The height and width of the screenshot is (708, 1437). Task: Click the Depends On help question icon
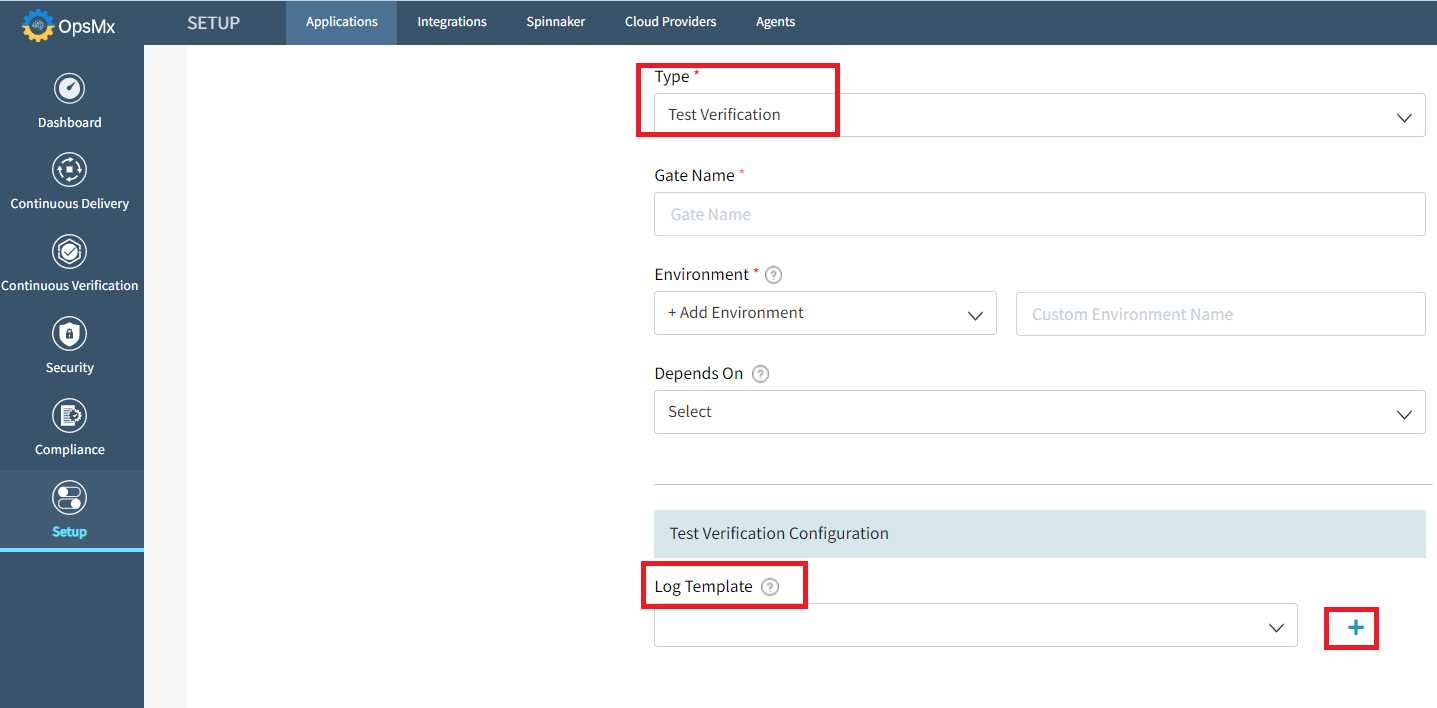760,374
